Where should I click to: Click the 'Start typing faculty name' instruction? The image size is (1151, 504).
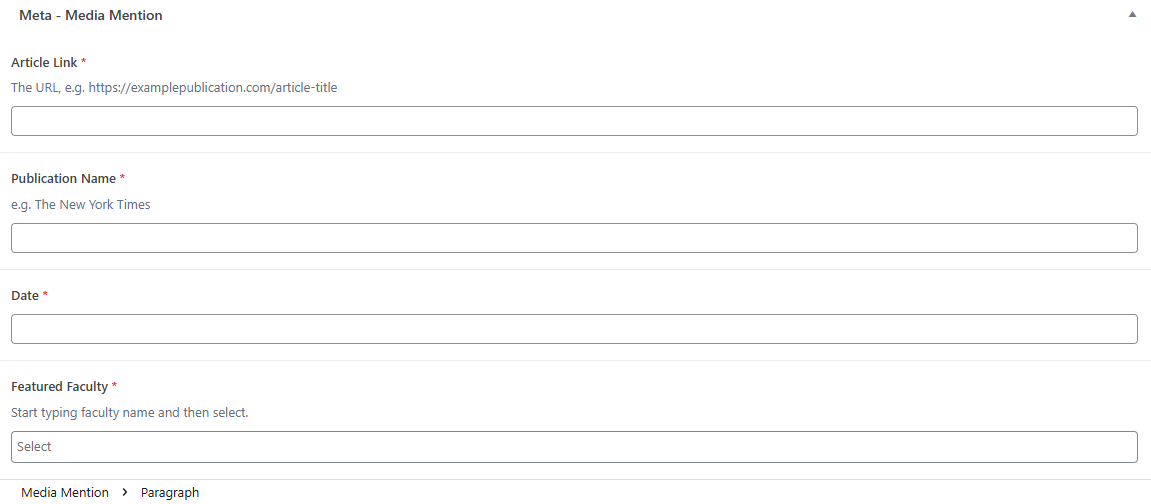tap(129, 412)
